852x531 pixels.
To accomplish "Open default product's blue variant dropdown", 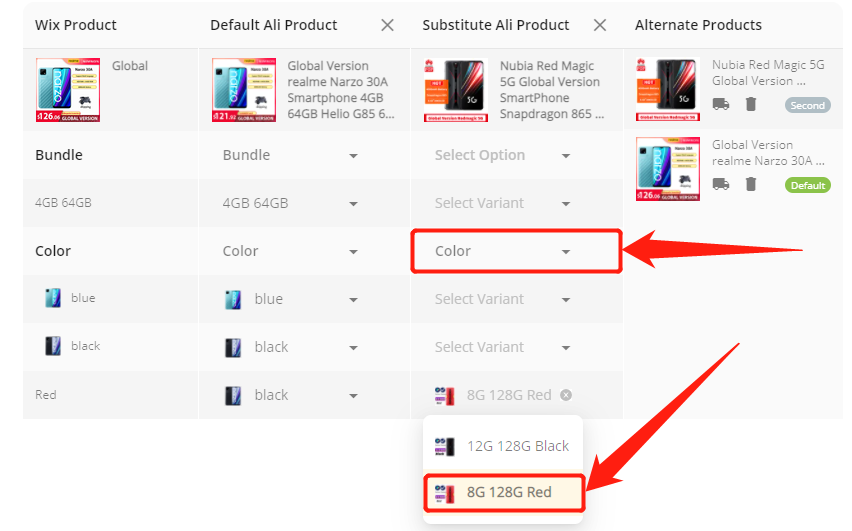I will 290,299.
